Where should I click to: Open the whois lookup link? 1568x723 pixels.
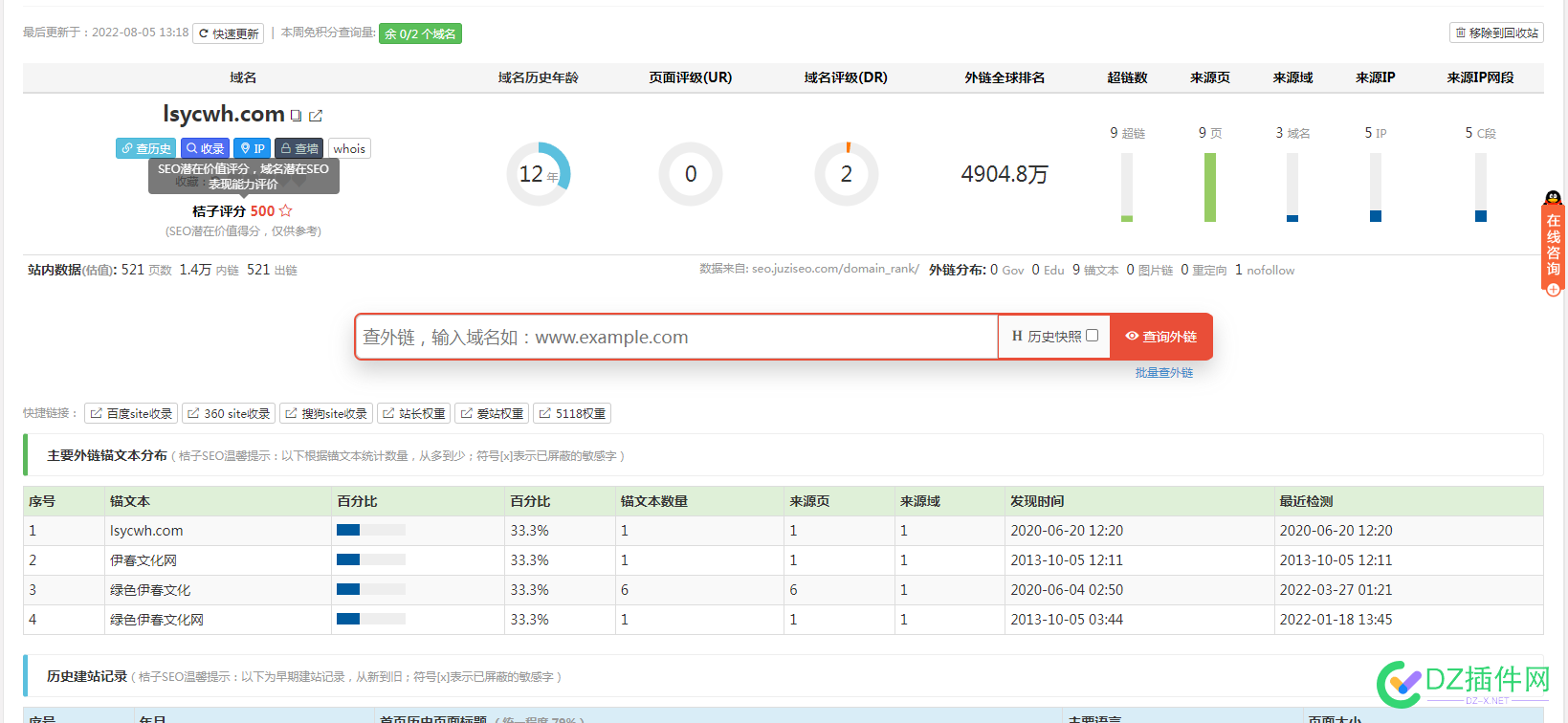point(349,148)
